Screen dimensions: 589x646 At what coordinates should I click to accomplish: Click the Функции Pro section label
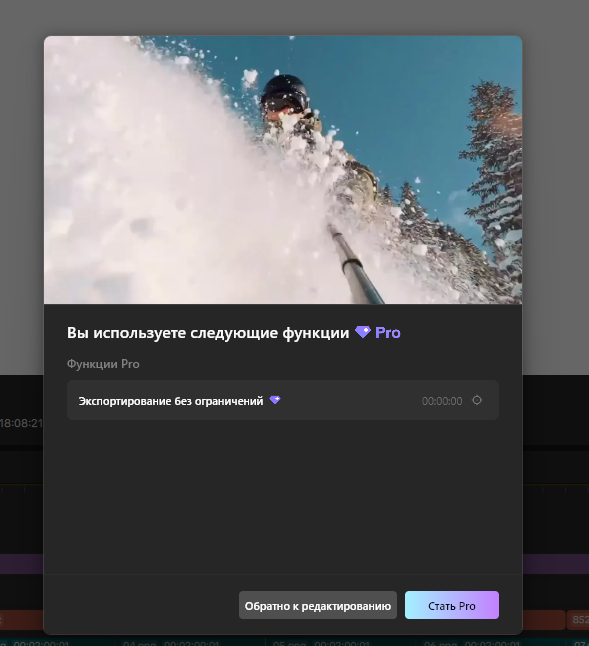tap(103, 364)
